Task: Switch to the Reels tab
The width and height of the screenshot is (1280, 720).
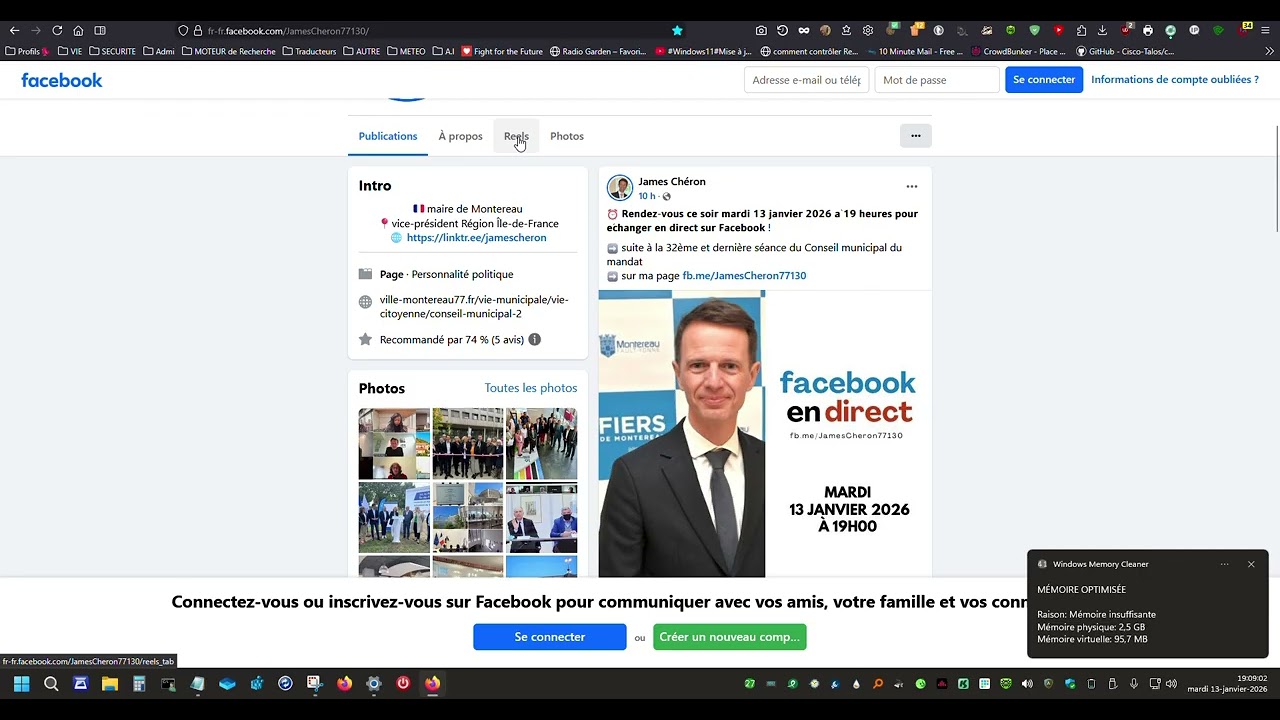Action: point(516,136)
